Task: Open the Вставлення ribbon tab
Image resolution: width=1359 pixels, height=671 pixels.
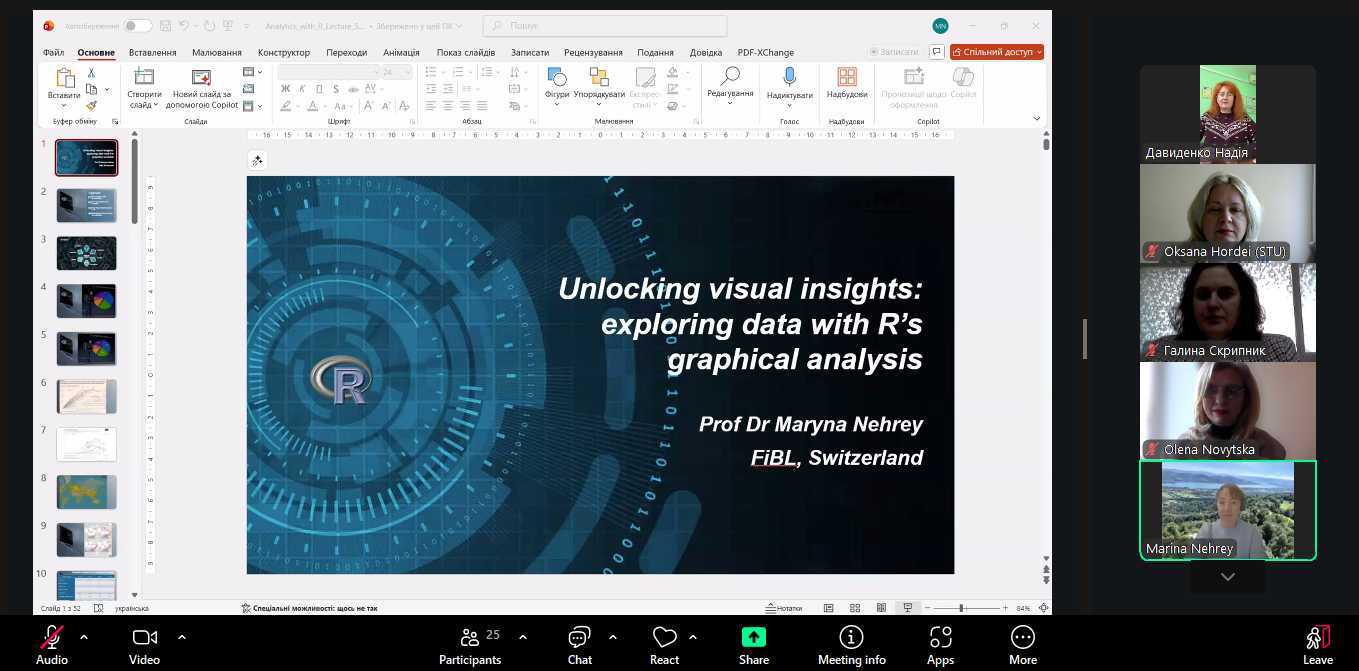Action: click(x=153, y=52)
